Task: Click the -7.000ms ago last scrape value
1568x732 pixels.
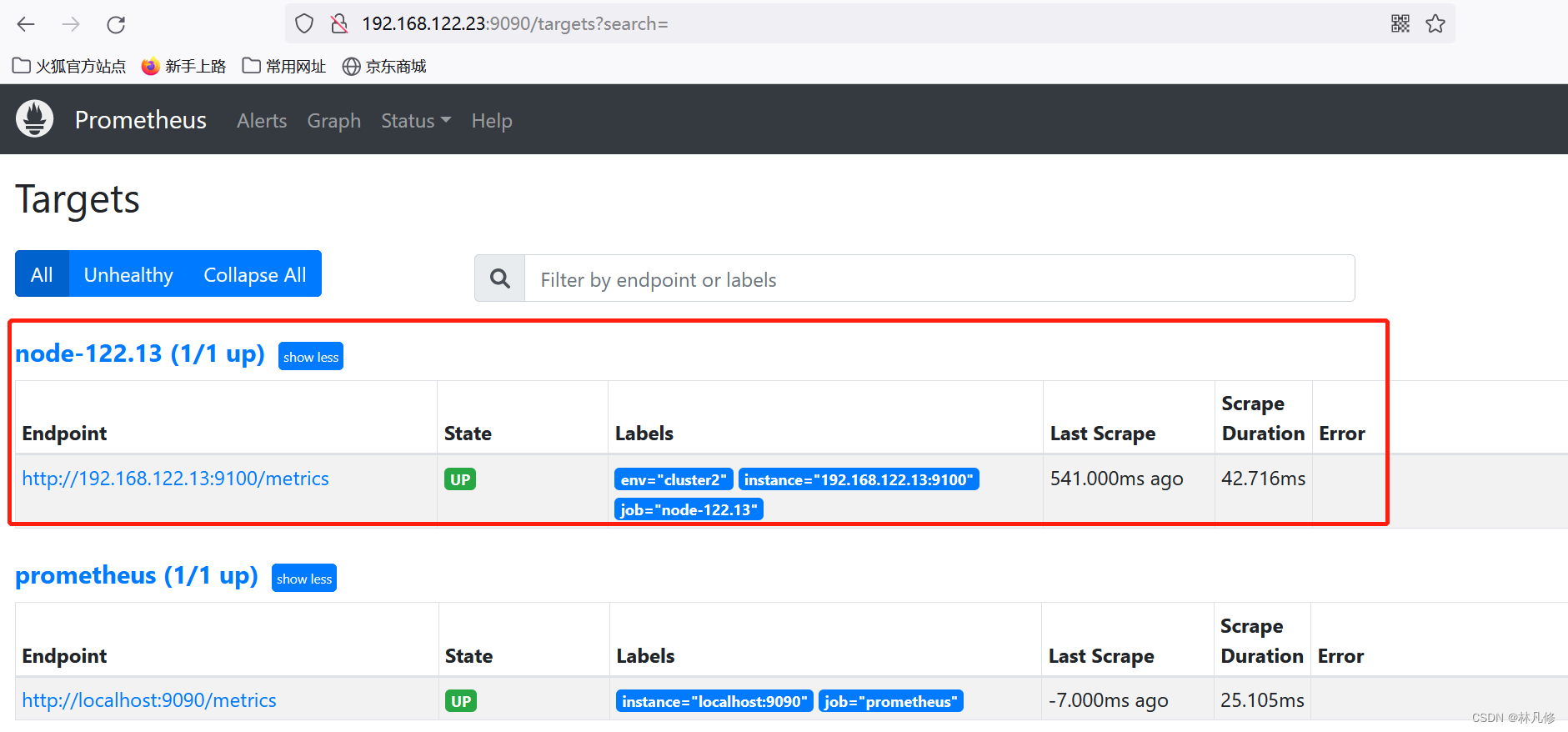Action: [x=1109, y=700]
